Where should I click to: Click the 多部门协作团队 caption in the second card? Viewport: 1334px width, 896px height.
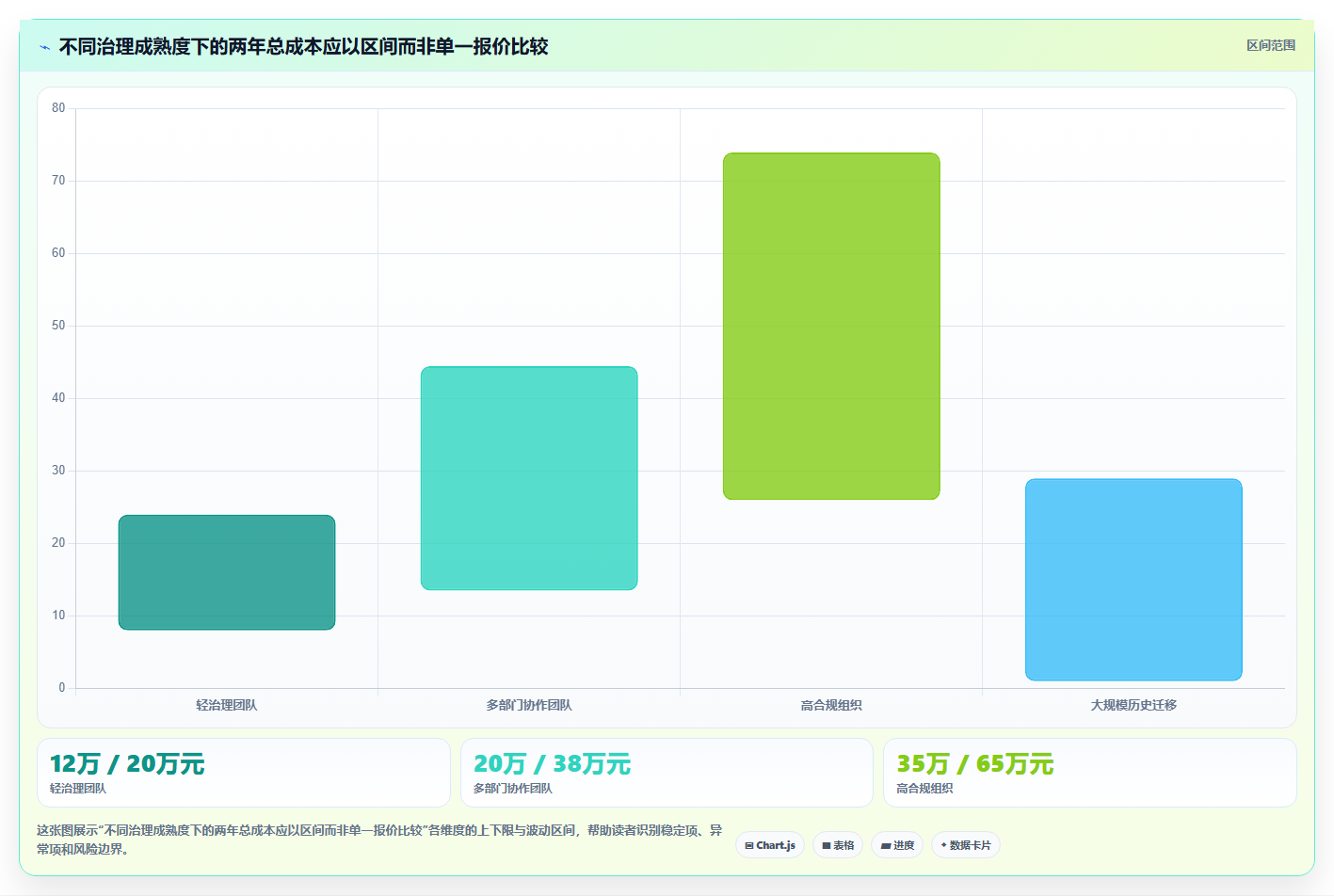click(513, 789)
